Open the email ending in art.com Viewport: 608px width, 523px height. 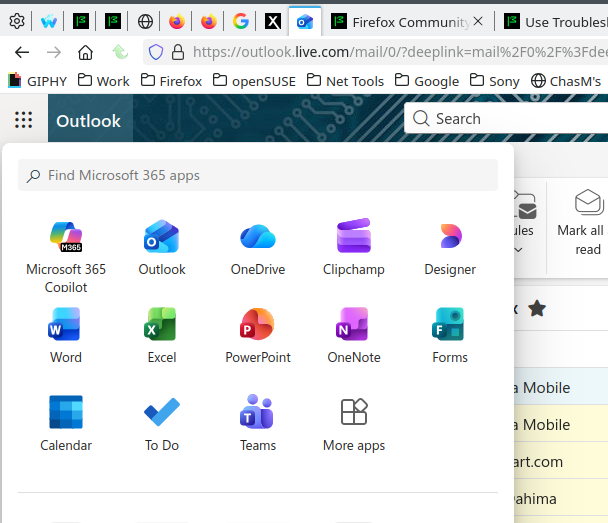click(x=561, y=461)
